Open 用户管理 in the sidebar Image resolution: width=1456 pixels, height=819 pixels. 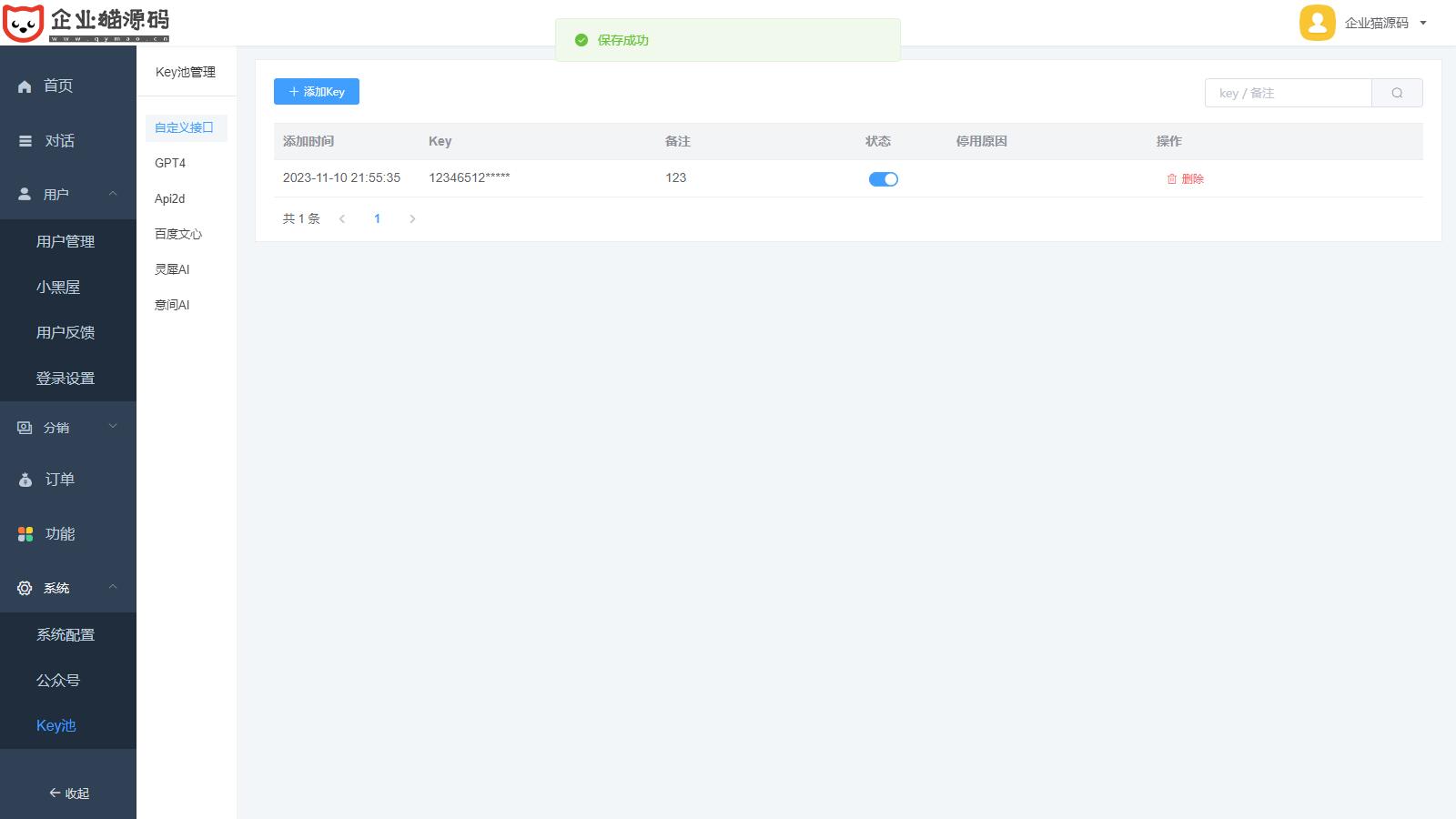click(66, 241)
